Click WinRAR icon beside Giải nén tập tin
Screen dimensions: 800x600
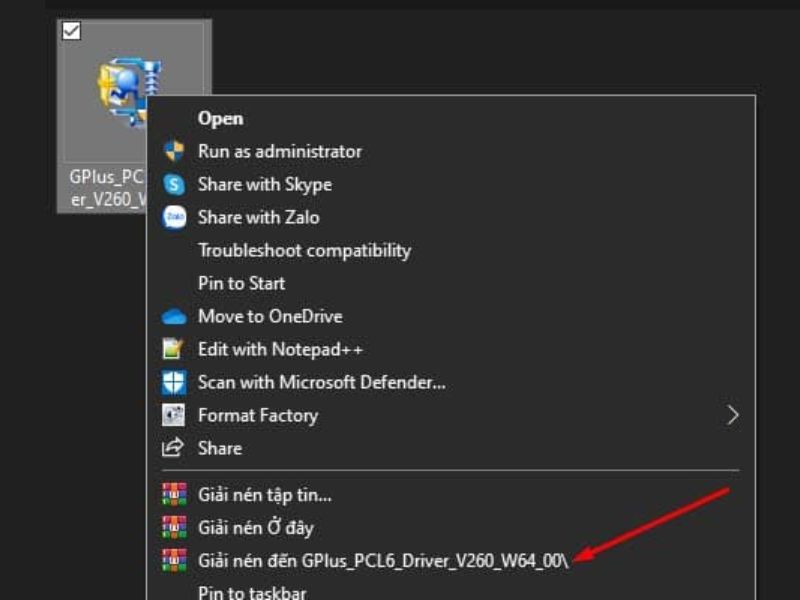174,494
